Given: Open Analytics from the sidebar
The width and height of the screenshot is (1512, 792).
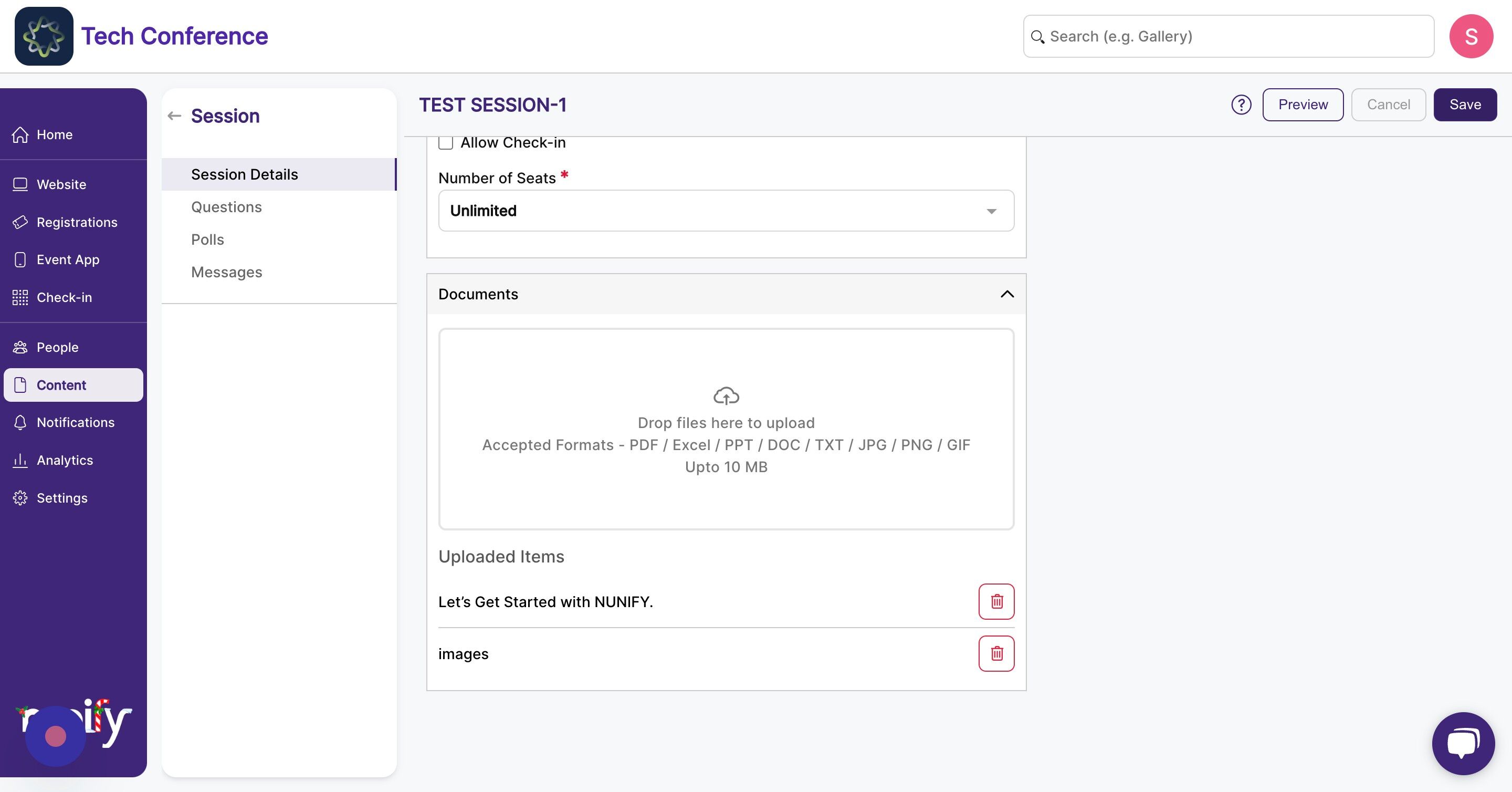Looking at the screenshot, I should [65, 460].
